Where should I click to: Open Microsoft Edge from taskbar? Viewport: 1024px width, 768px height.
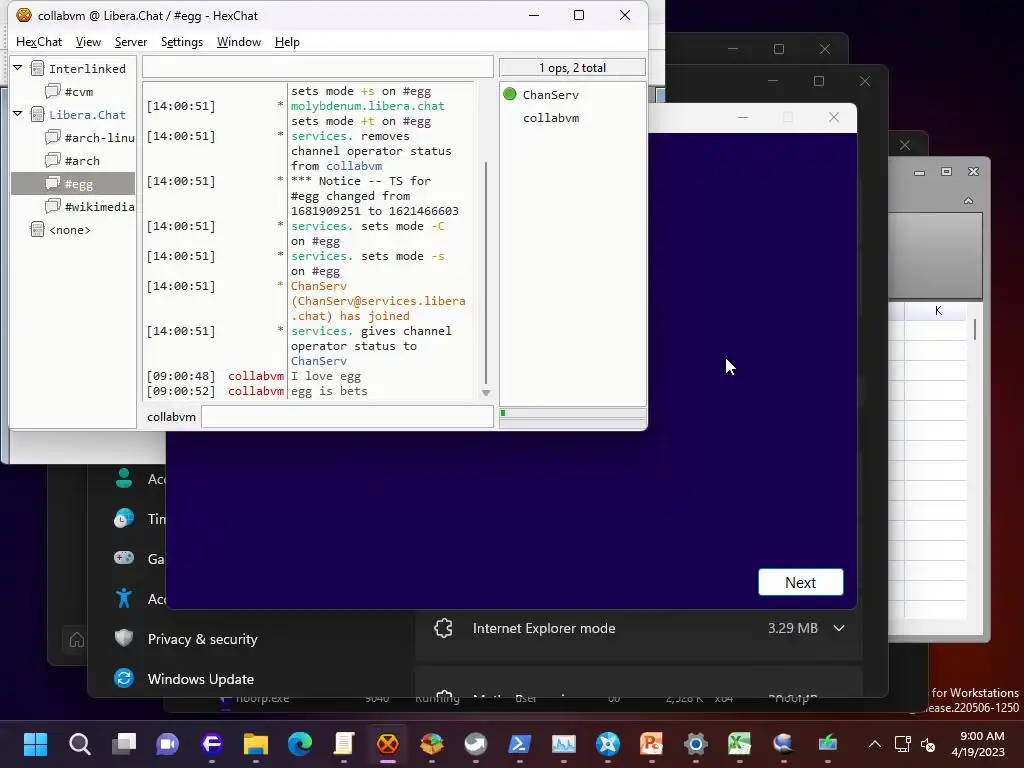300,744
